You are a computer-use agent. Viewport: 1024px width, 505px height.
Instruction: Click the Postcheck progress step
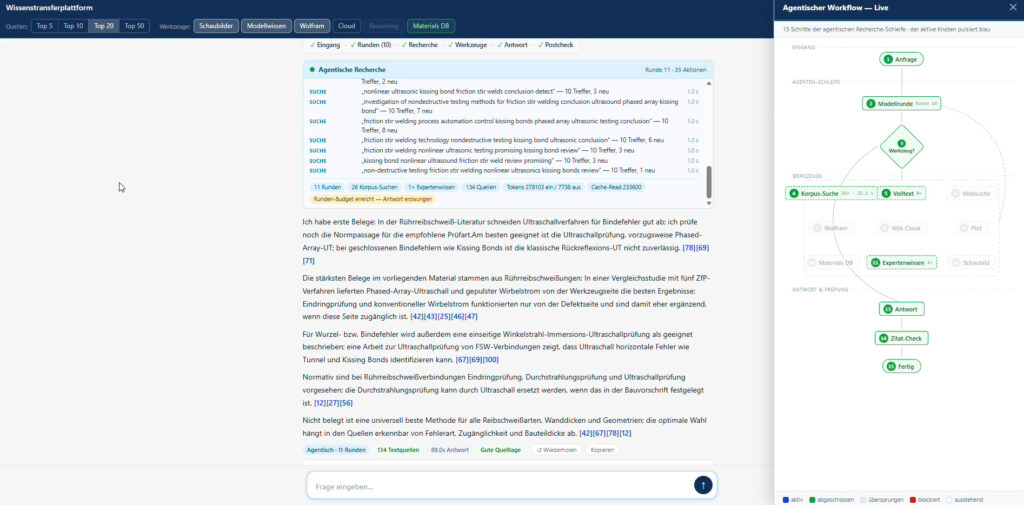pyautogui.click(x=555, y=45)
